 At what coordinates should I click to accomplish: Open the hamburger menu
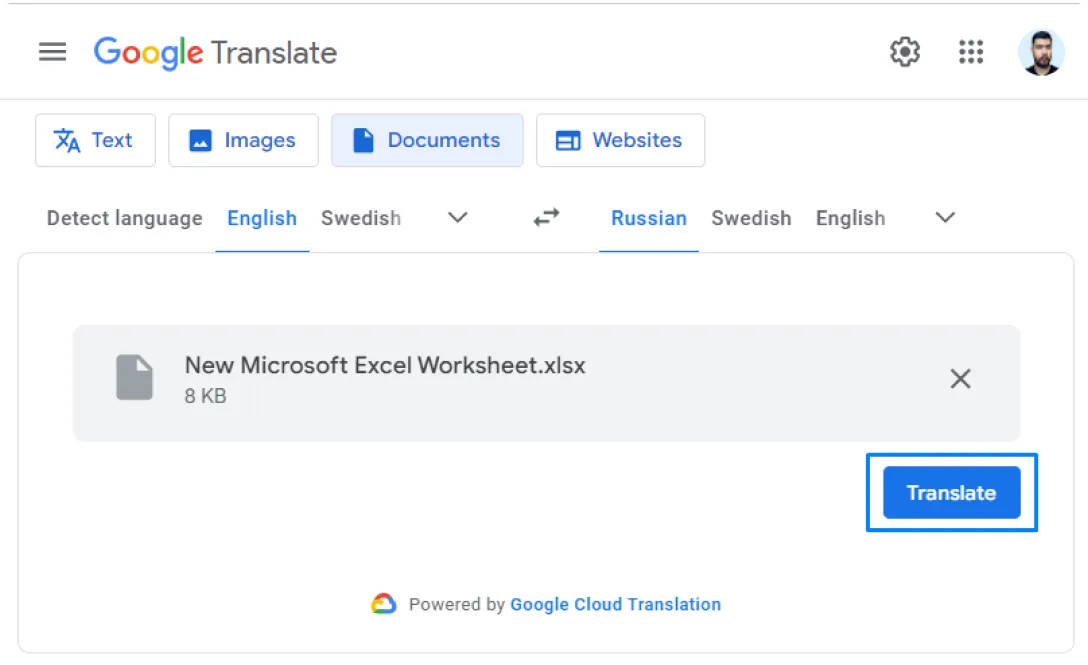coord(52,52)
